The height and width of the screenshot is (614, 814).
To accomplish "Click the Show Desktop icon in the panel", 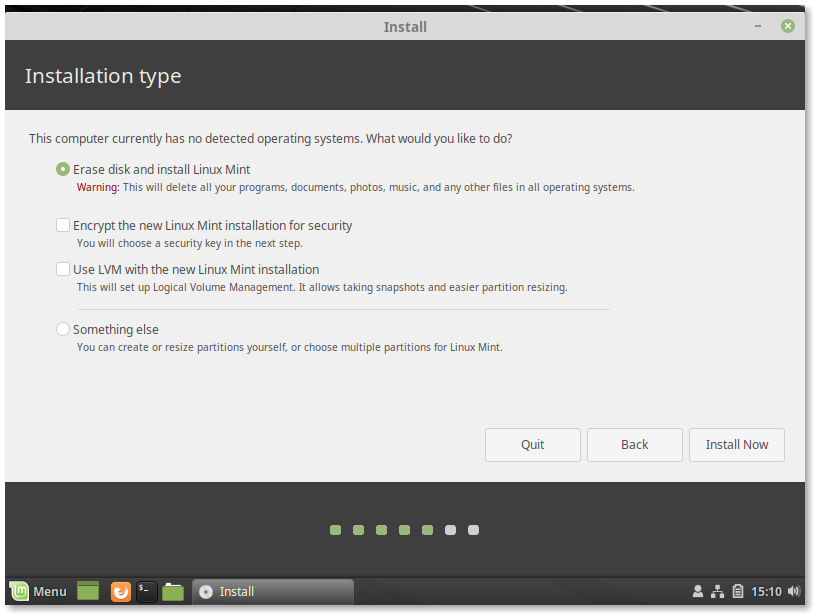I will [88, 591].
